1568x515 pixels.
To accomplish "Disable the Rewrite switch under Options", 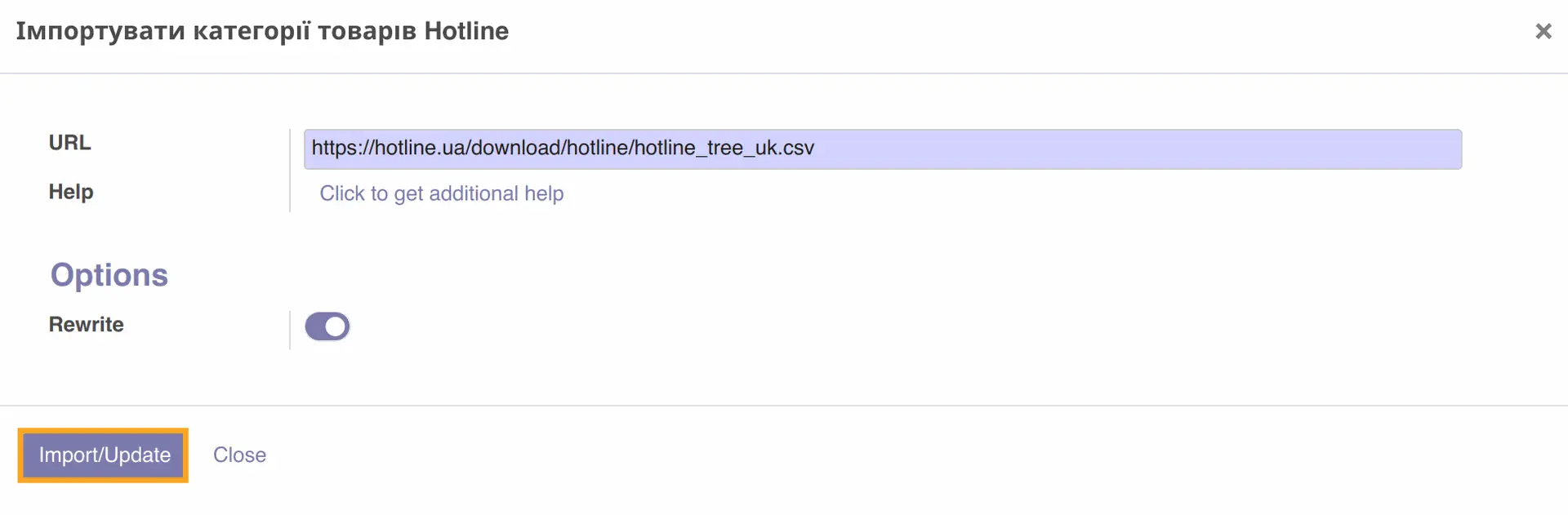I will pos(327,326).
